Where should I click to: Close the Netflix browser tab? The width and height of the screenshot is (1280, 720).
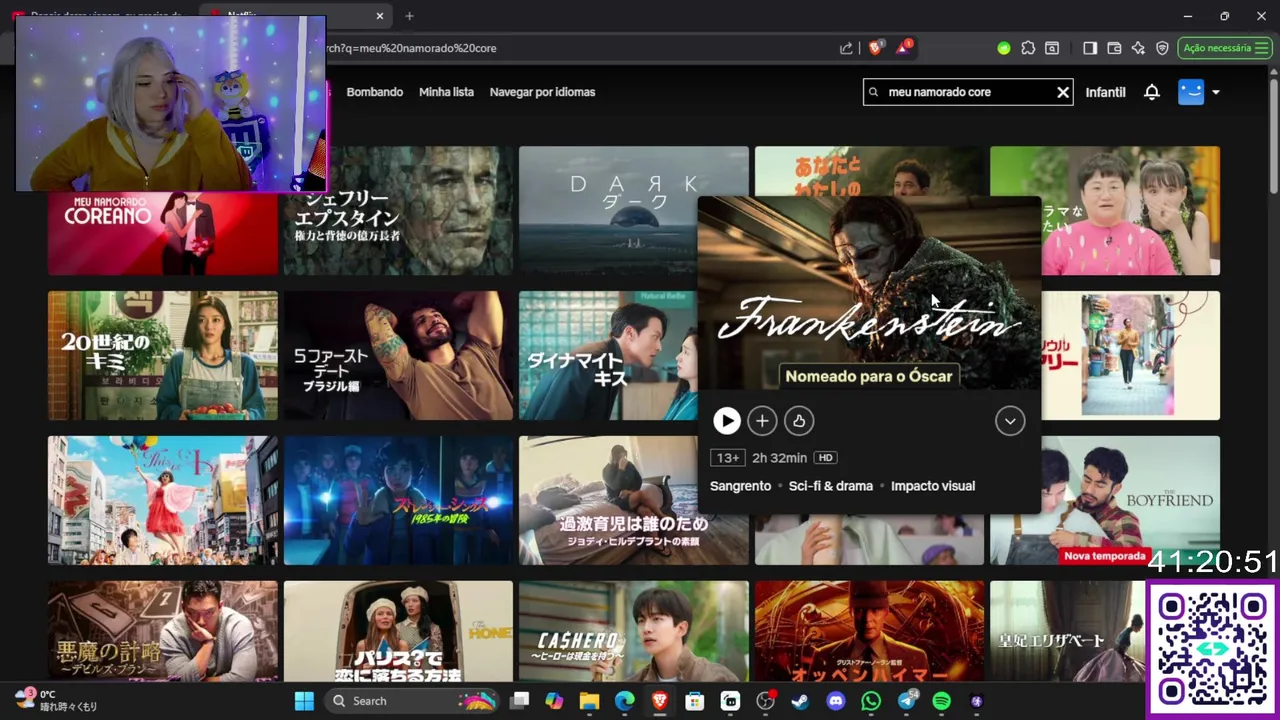point(380,16)
